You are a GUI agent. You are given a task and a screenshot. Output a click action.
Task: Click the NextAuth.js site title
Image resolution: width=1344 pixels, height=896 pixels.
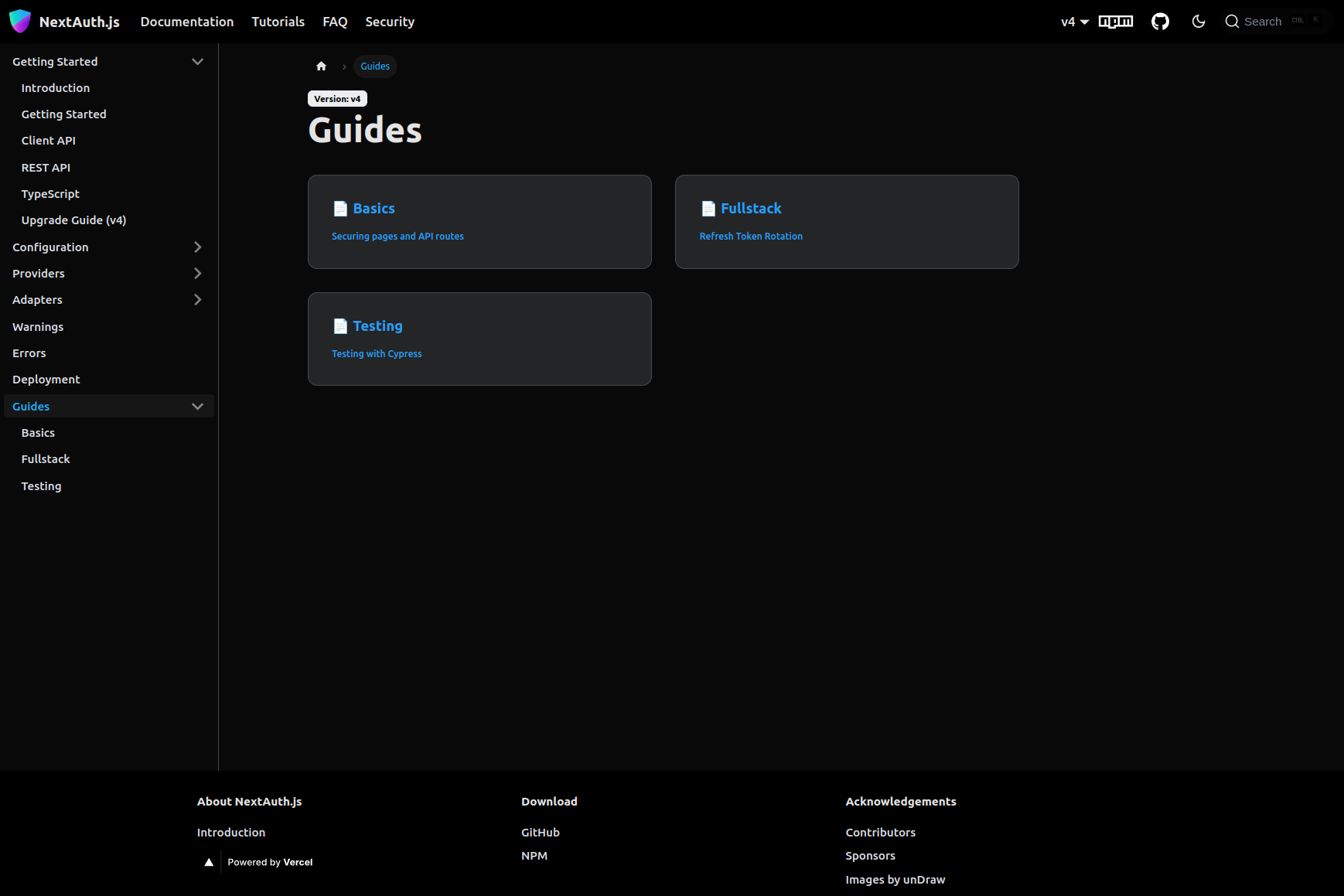coord(79,22)
